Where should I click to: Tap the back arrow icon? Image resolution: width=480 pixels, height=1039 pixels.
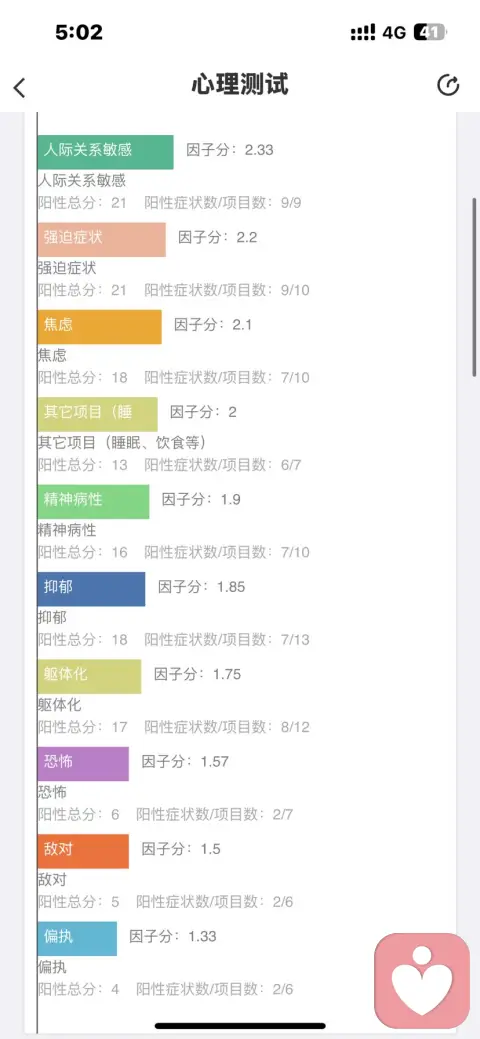click(x=19, y=87)
